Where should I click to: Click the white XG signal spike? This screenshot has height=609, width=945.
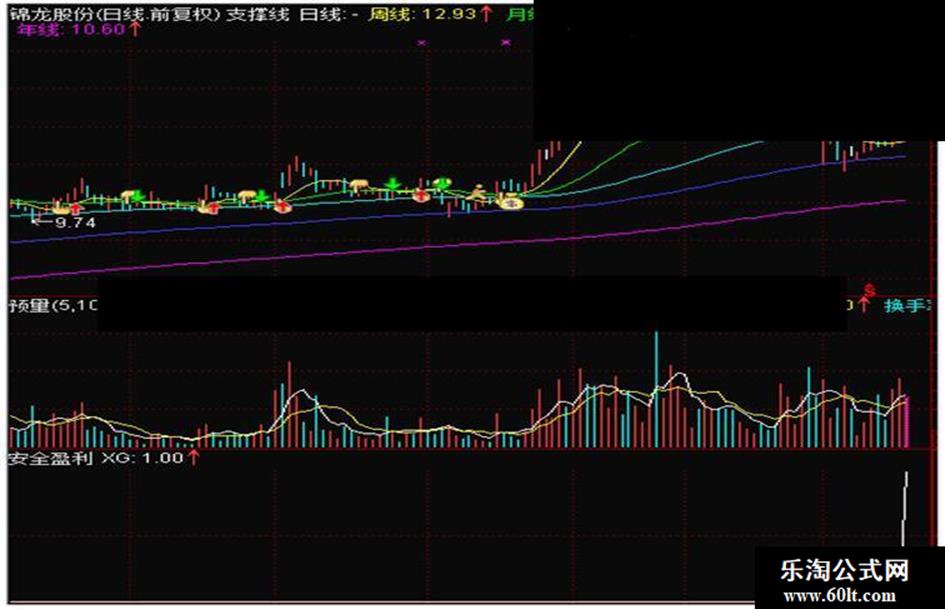click(x=905, y=510)
